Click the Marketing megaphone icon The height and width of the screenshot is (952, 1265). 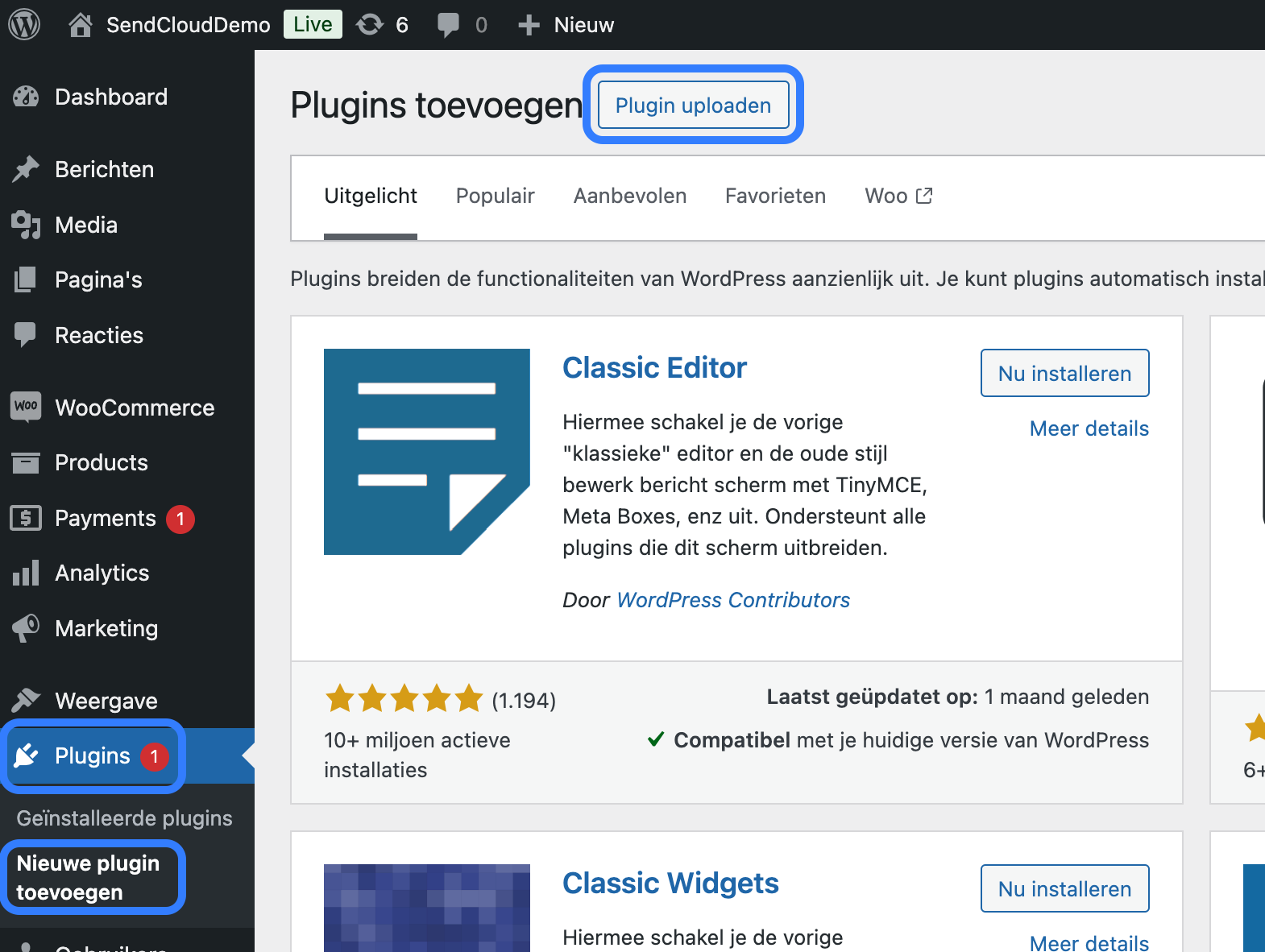coord(26,628)
